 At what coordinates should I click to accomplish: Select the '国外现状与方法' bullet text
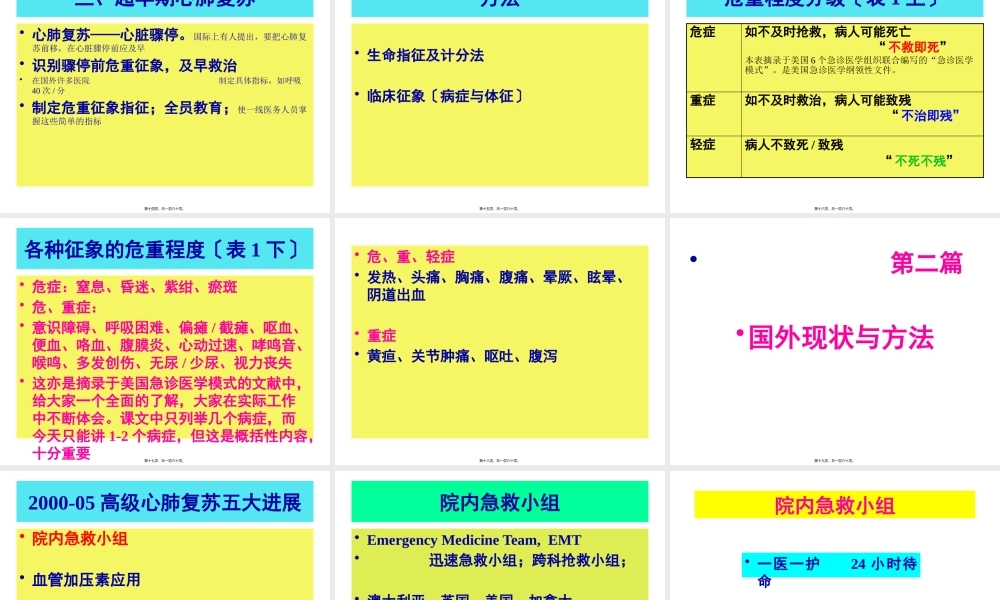(840, 338)
